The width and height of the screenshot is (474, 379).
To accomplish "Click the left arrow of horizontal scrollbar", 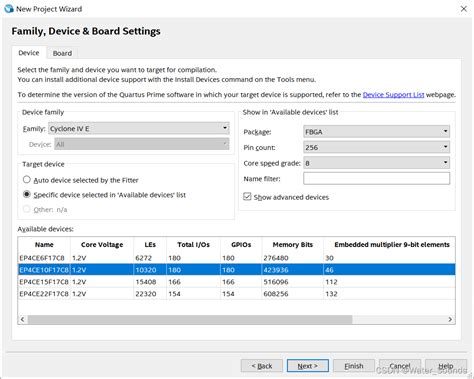I will [22, 319].
